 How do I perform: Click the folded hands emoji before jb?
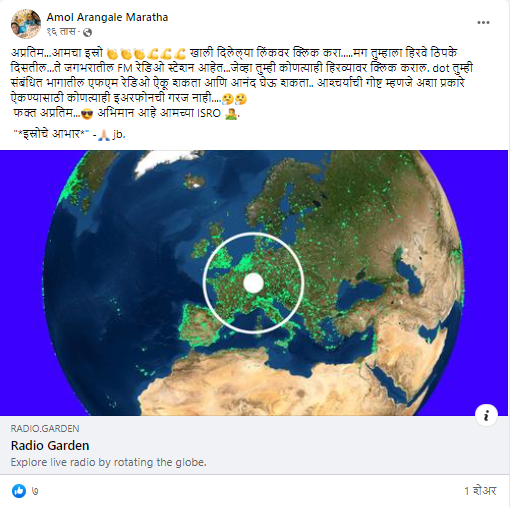coord(104,135)
